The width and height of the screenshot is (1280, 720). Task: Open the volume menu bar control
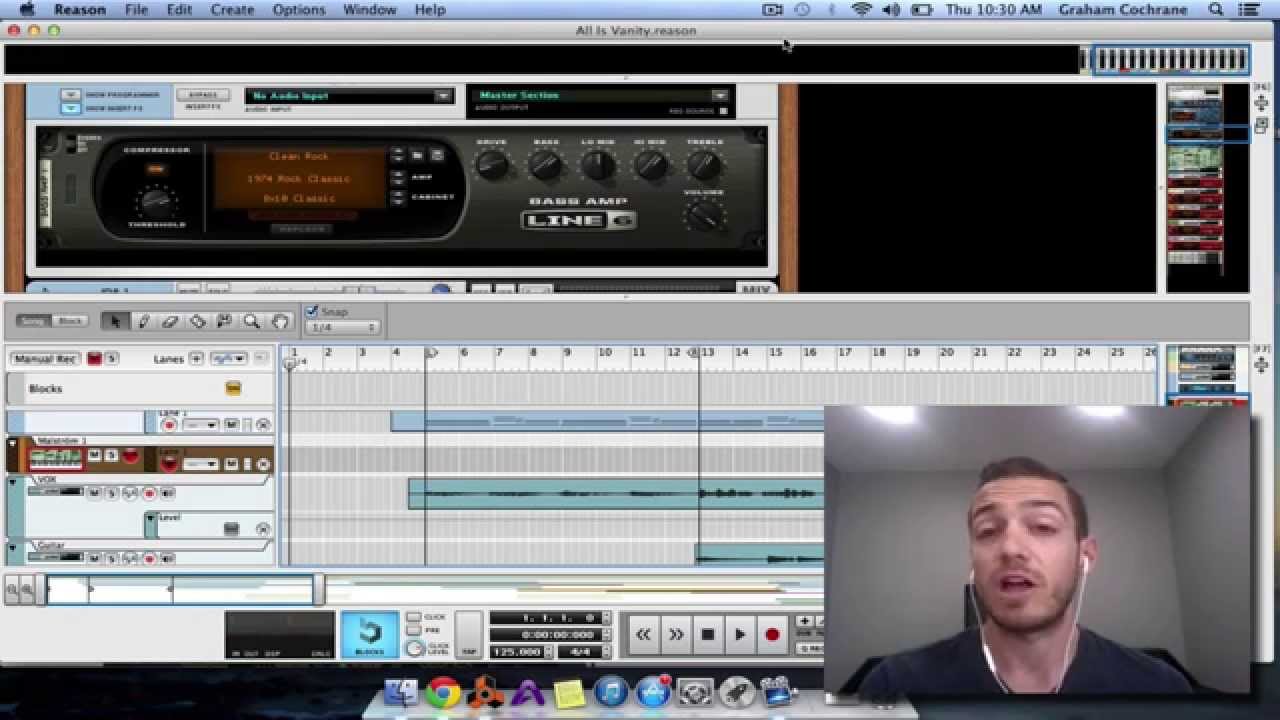pyautogui.click(x=891, y=9)
